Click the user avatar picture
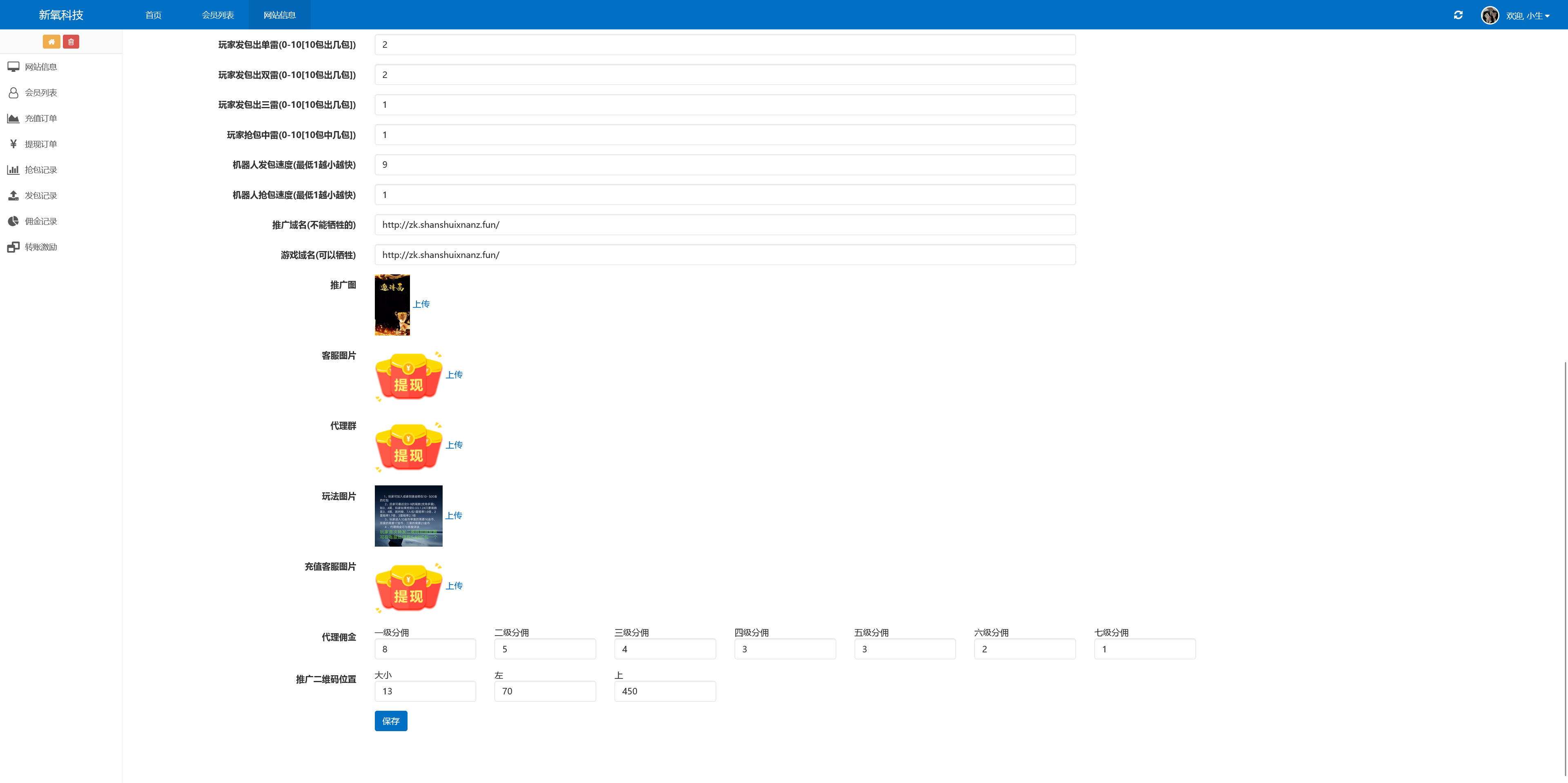The width and height of the screenshot is (1568, 783). pyautogui.click(x=1490, y=15)
